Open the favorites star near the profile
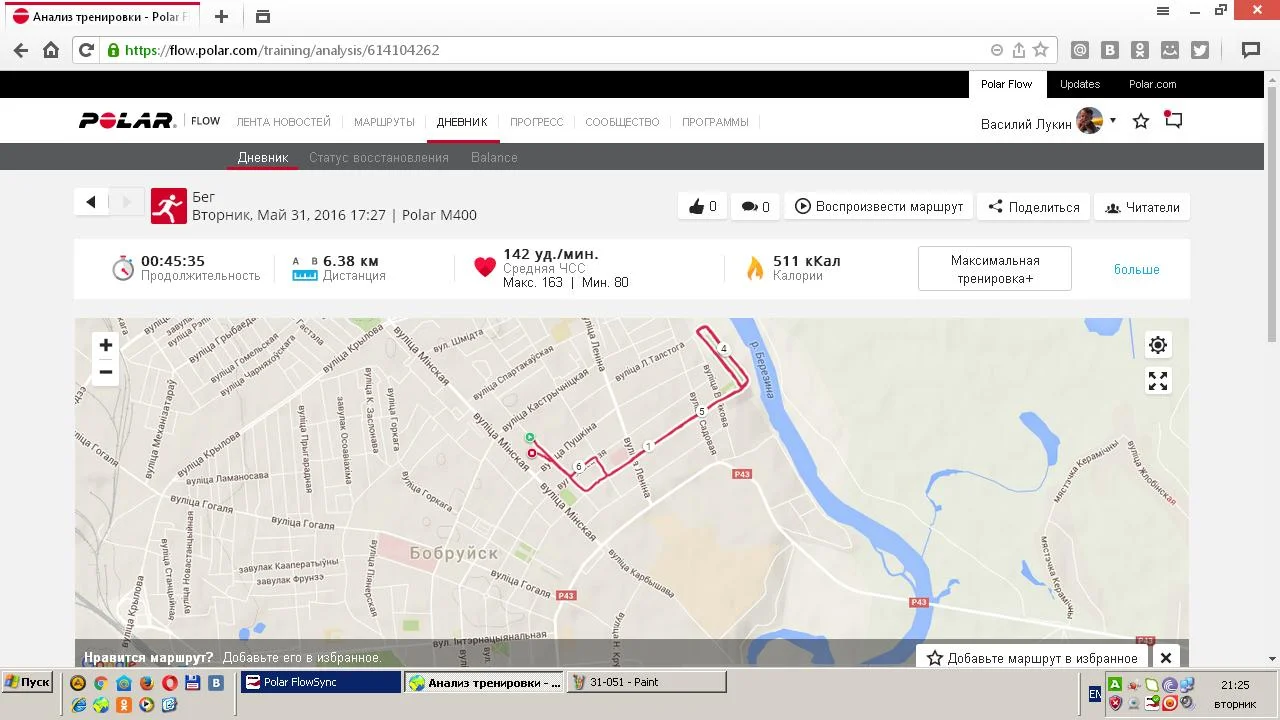Viewport: 1280px width, 720px height. tap(1141, 121)
